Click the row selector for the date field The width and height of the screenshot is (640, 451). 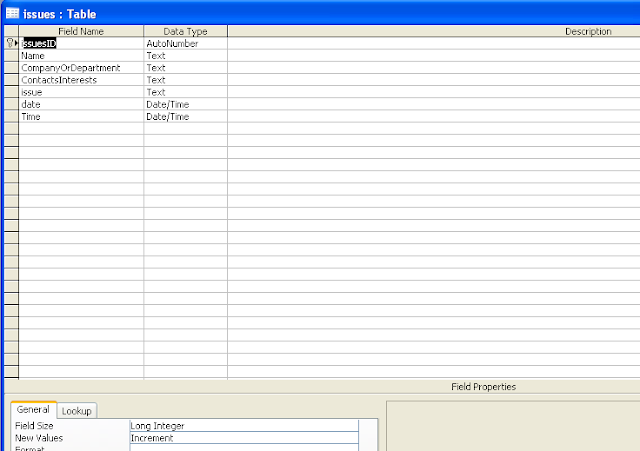pos(11,104)
